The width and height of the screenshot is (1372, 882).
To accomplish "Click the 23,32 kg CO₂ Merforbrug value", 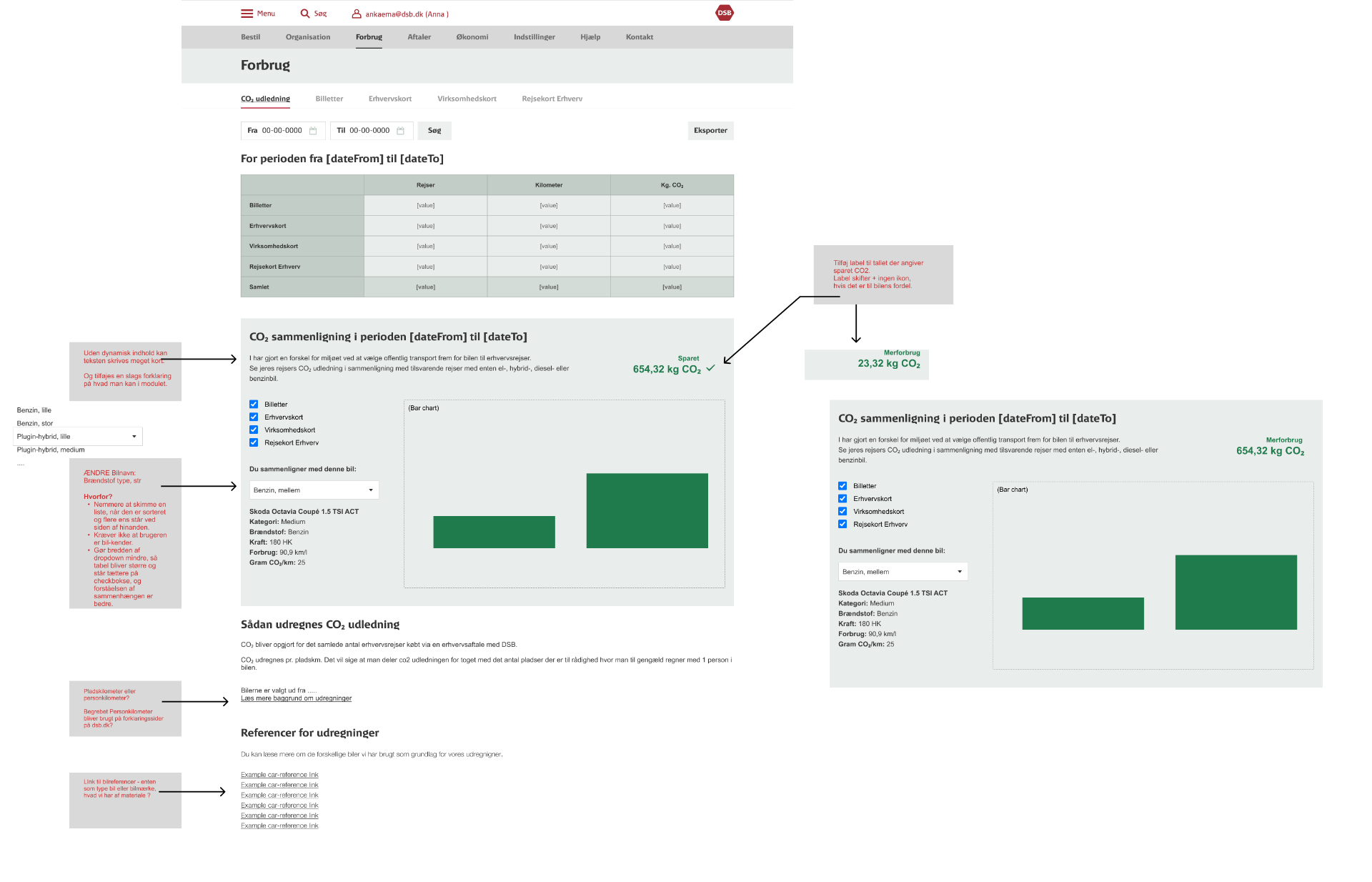I will (889, 363).
